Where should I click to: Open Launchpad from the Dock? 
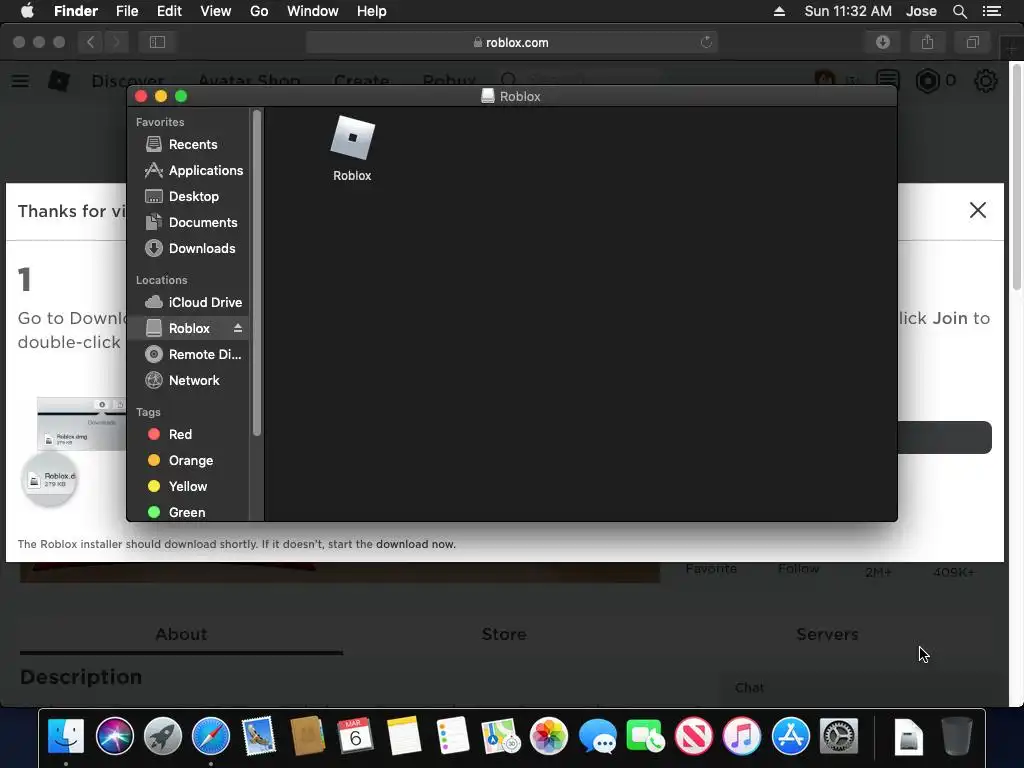coord(163,736)
